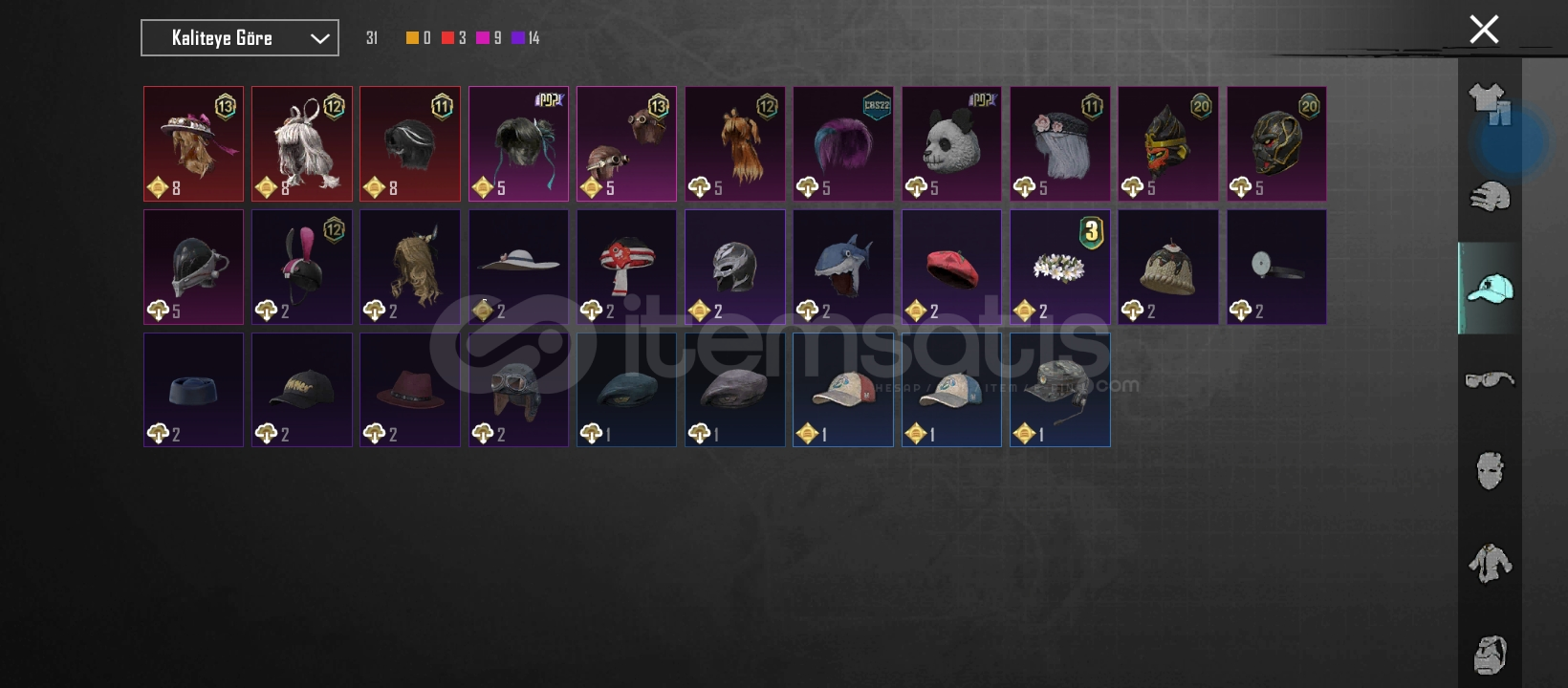Viewport: 1568px width, 688px height.
Task: Filter by the purple rarity count 14
Action: [x=526, y=38]
